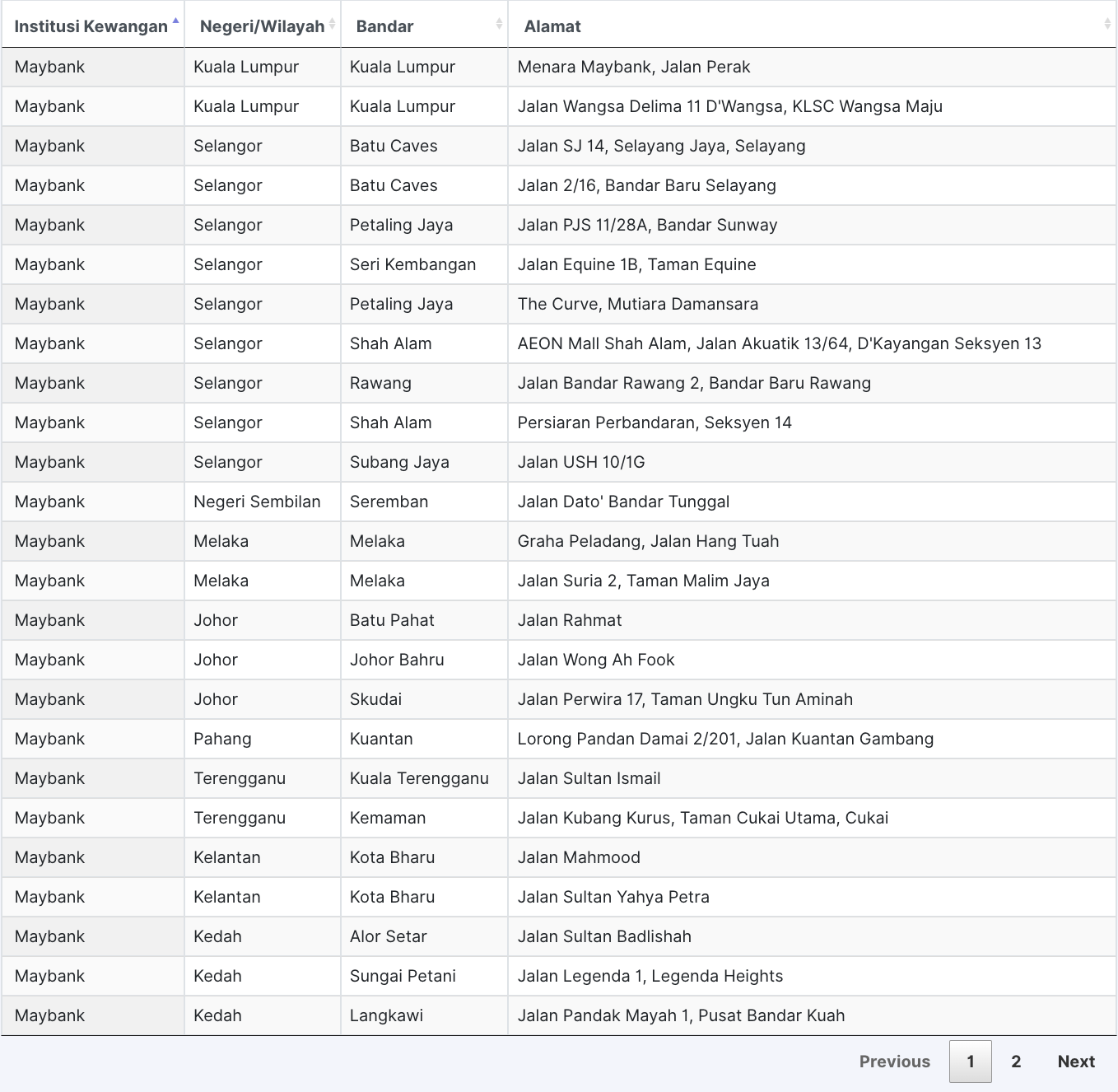Select The Curve, Mutiara Damansara address
1118x1092 pixels.
(637, 304)
